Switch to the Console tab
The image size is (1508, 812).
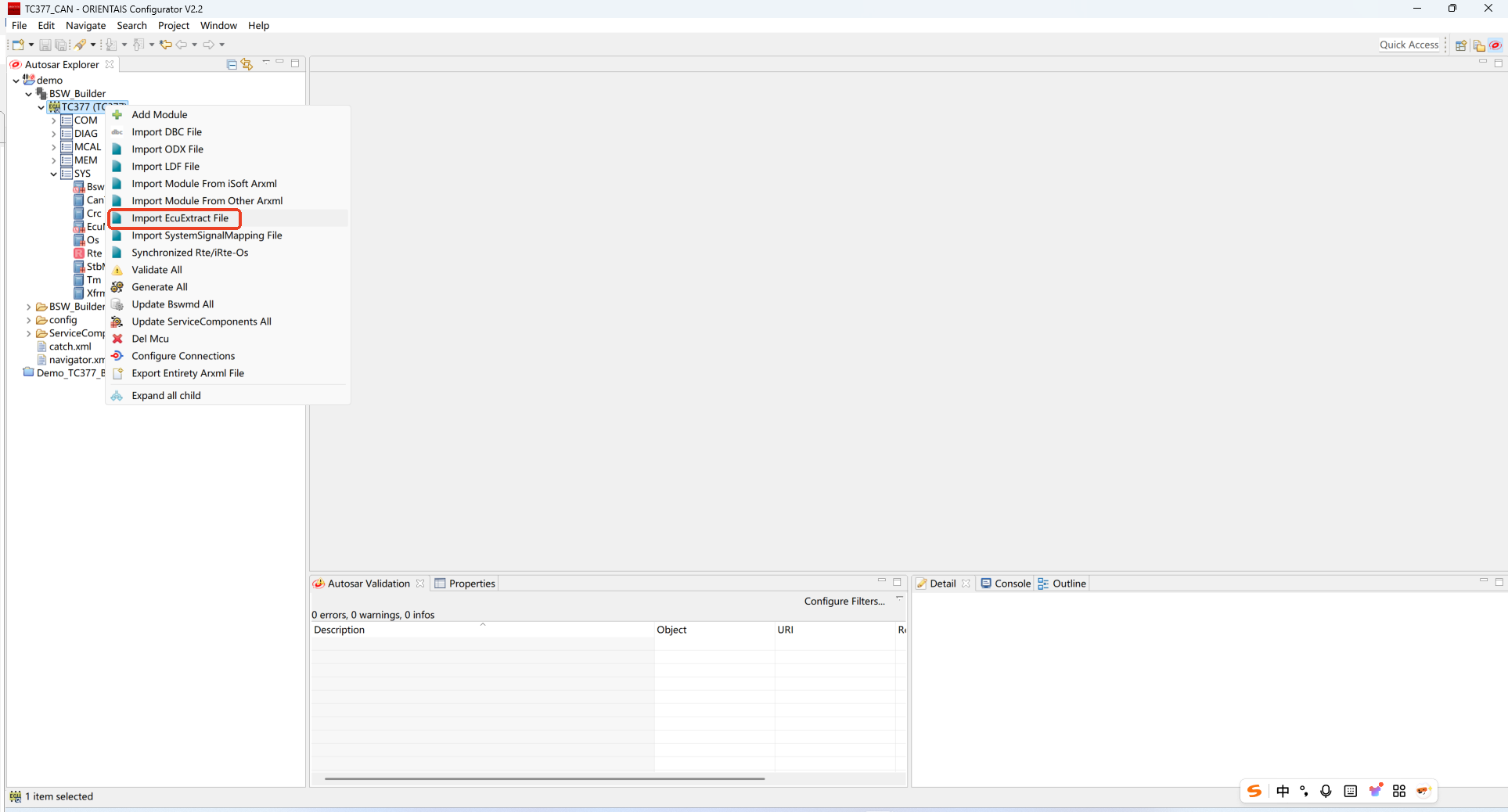1006,584
